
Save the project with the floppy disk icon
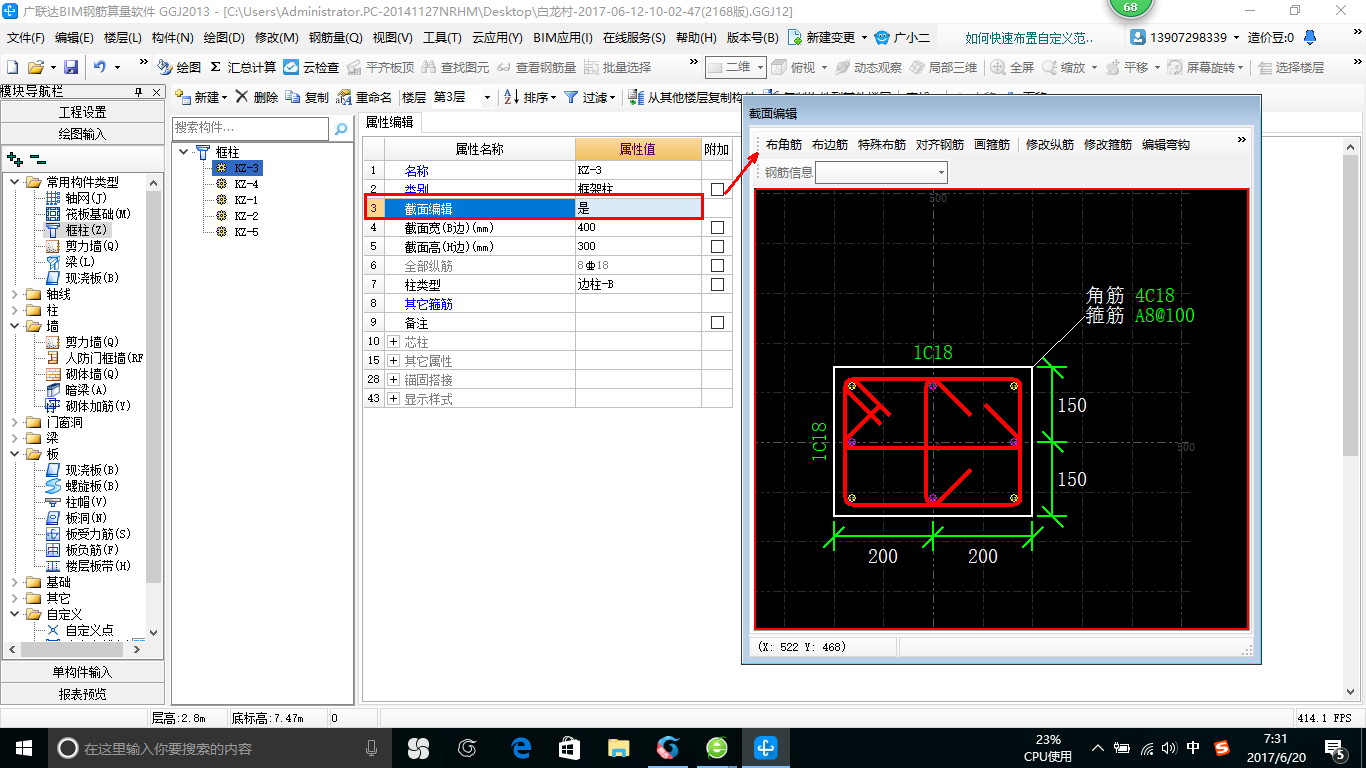click(x=71, y=67)
